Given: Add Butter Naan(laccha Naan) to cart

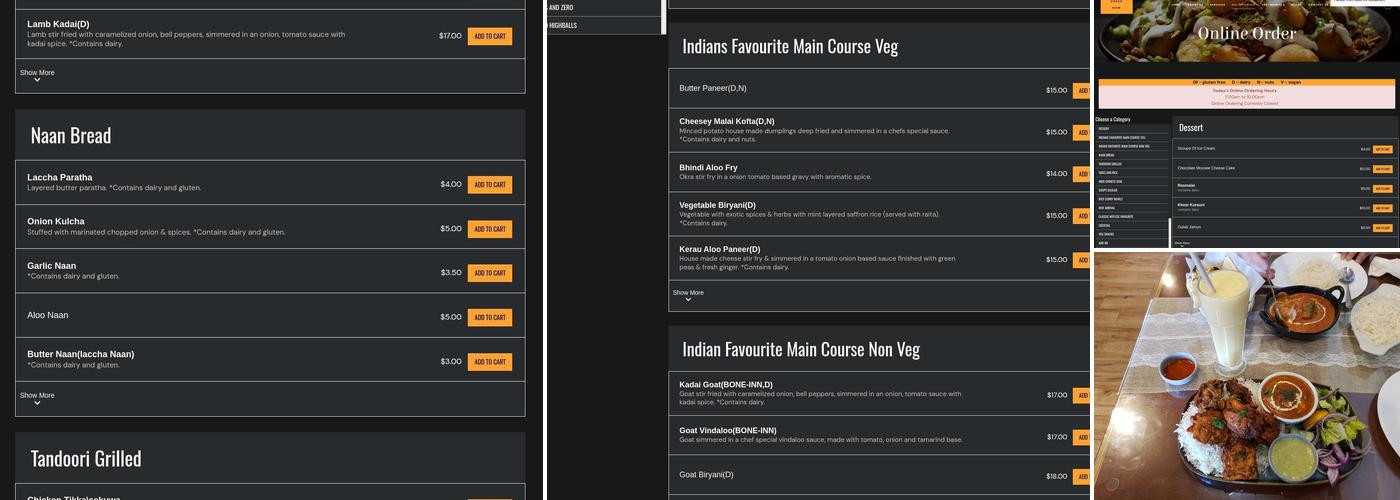Looking at the screenshot, I should coord(489,362).
